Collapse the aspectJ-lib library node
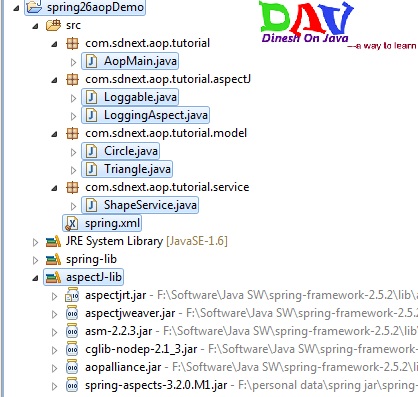Image resolution: width=418 pixels, height=397 pixels. coord(35,278)
